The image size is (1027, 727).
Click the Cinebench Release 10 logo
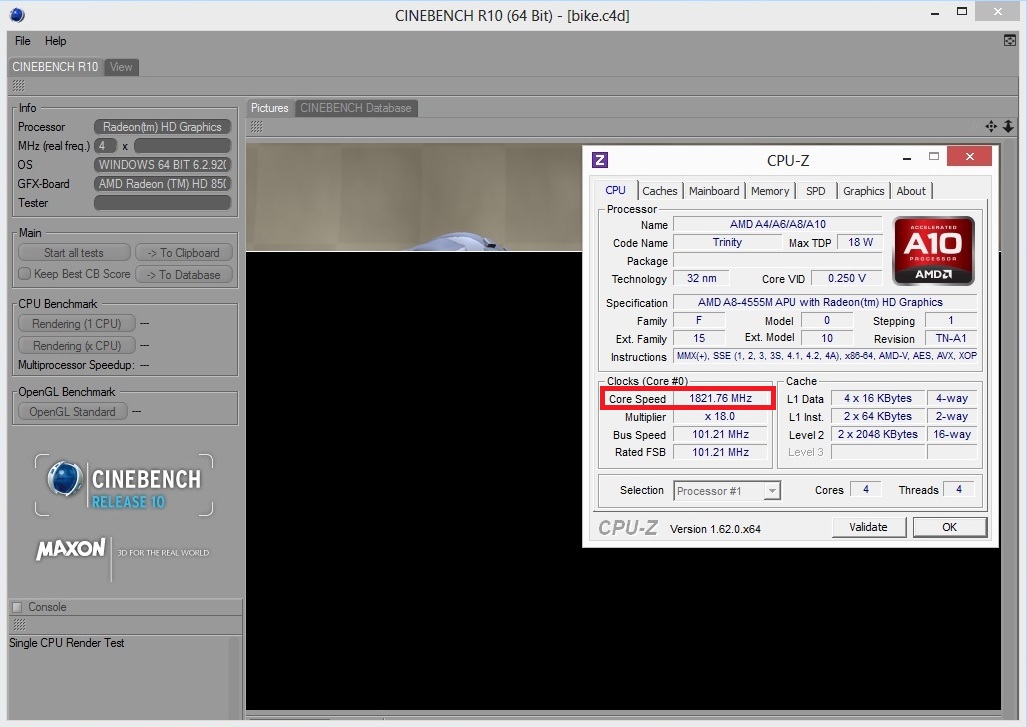(124, 485)
